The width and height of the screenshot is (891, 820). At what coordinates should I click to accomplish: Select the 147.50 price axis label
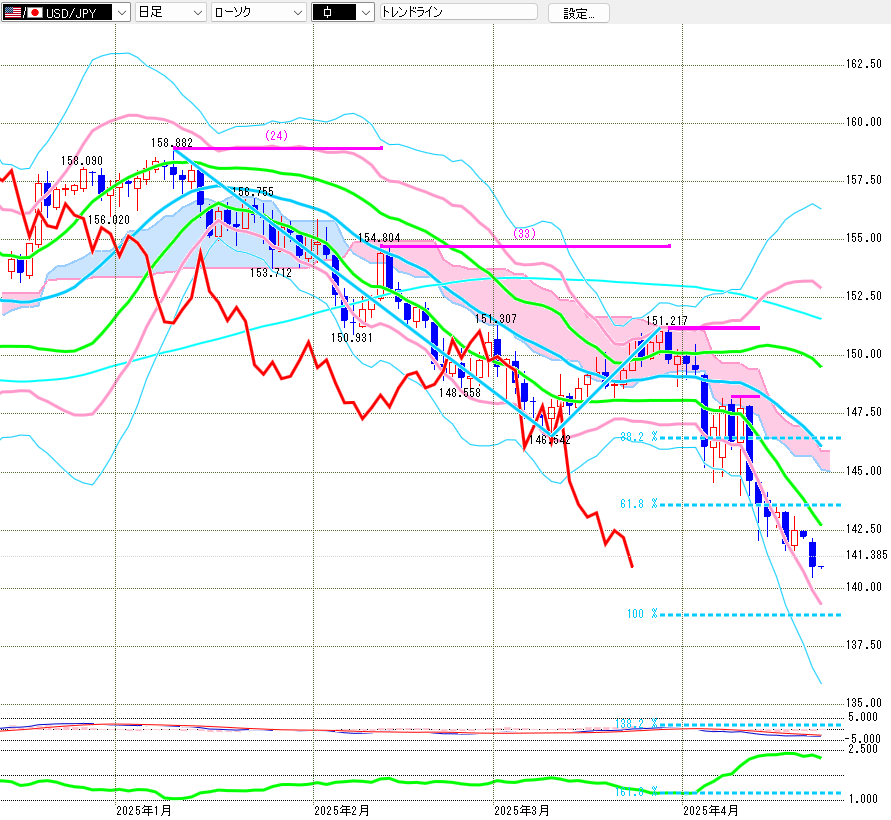pos(864,412)
